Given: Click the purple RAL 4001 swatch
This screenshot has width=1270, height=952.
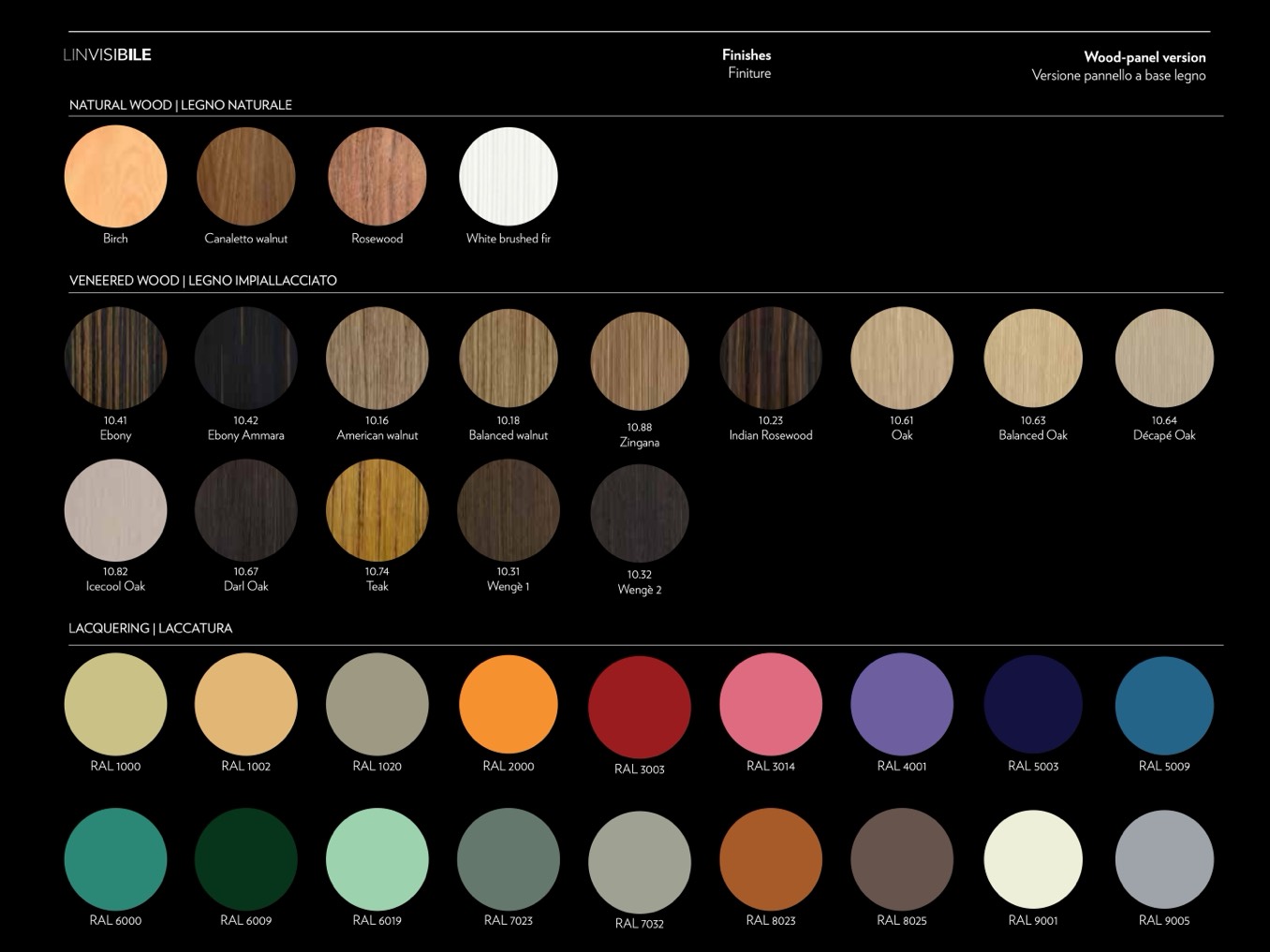Looking at the screenshot, I should coord(901,704).
